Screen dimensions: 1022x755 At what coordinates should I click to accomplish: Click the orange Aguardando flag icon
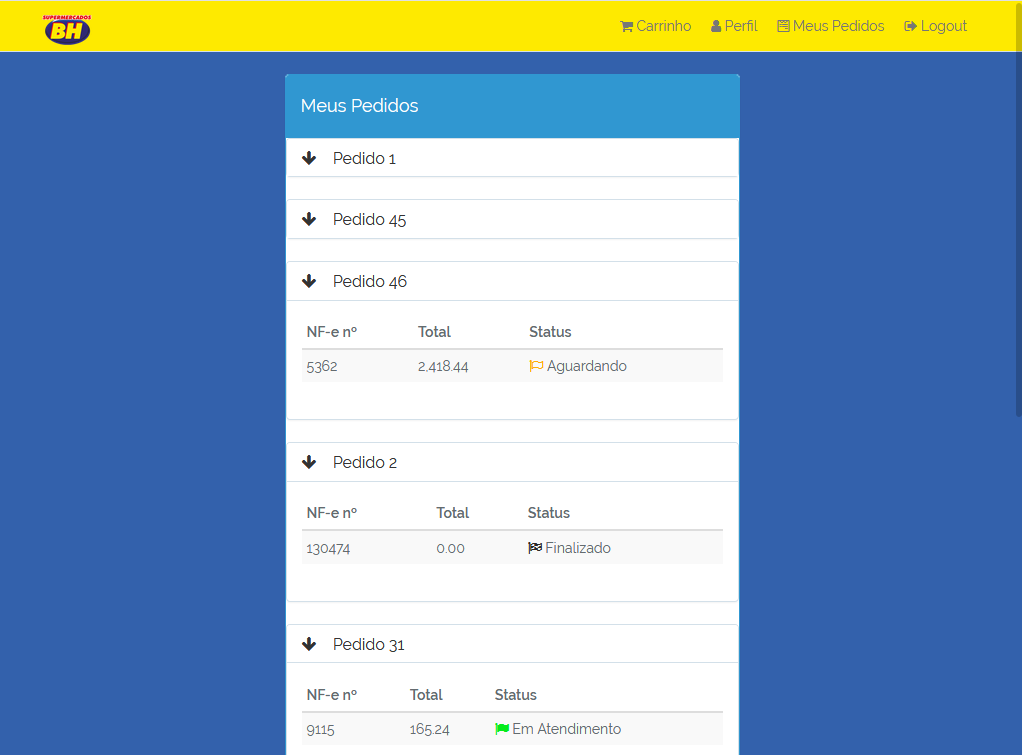click(x=536, y=366)
